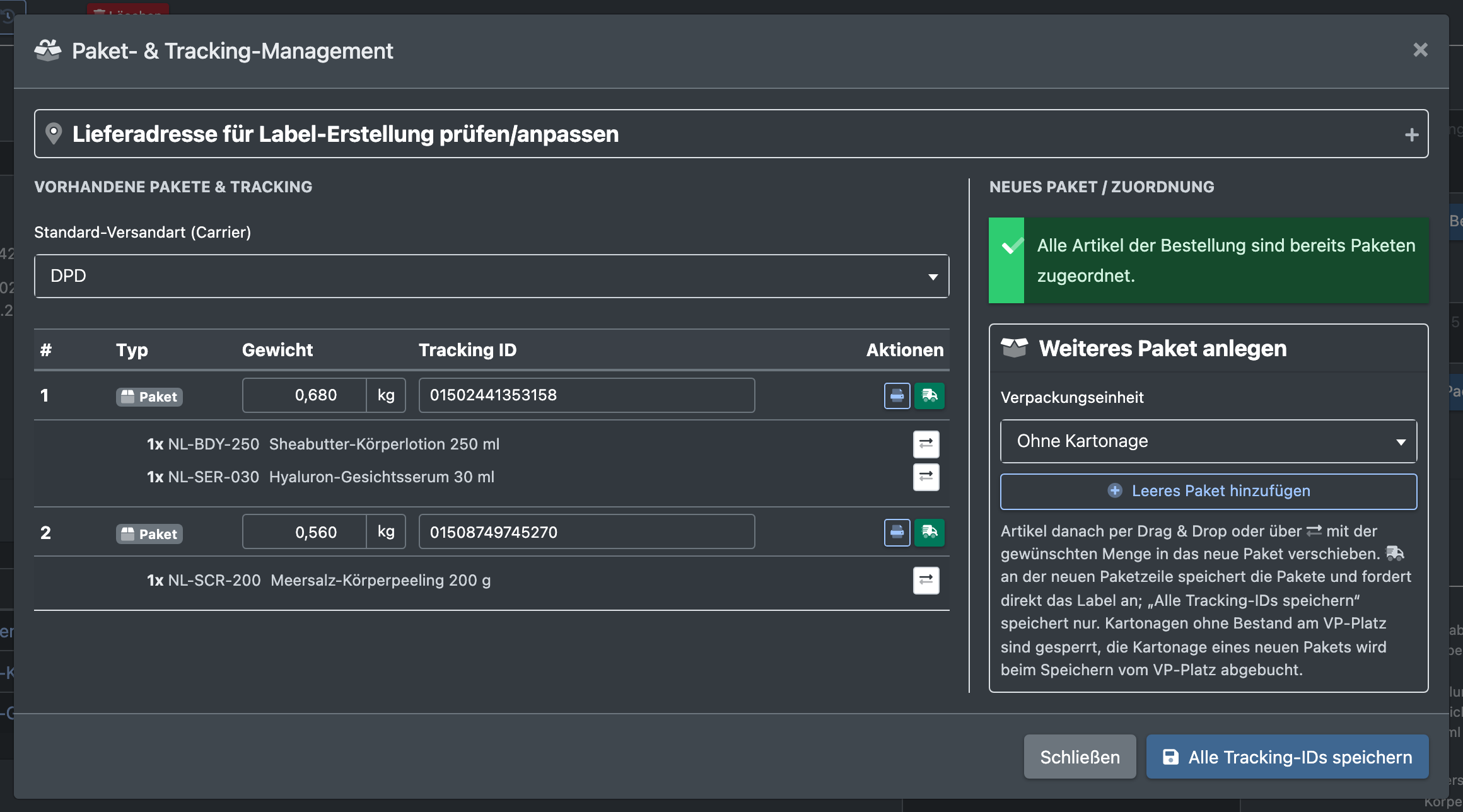1463x812 pixels.
Task: Click the boxes icon beside dialog title
Action: click(x=48, y=50)
